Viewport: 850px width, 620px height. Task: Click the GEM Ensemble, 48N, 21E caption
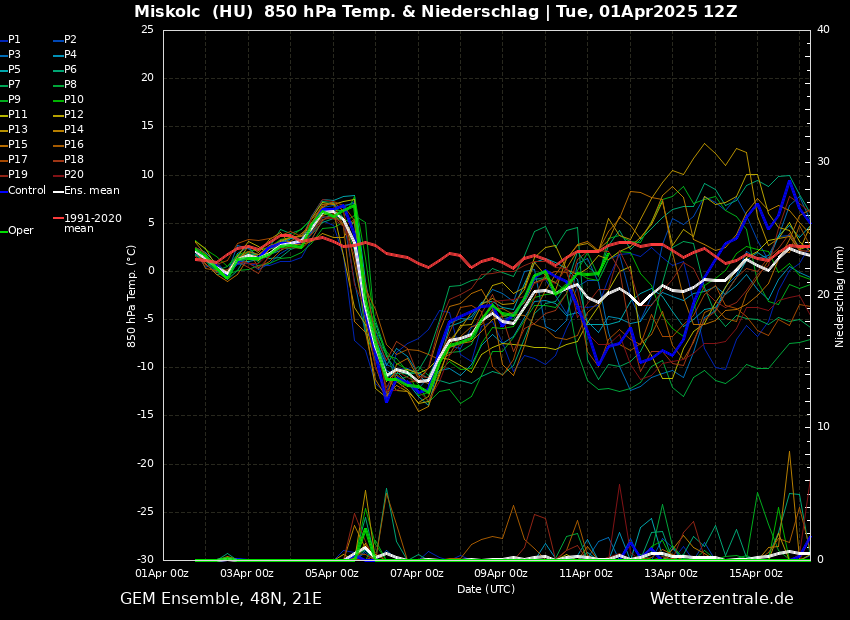point(221,599)
